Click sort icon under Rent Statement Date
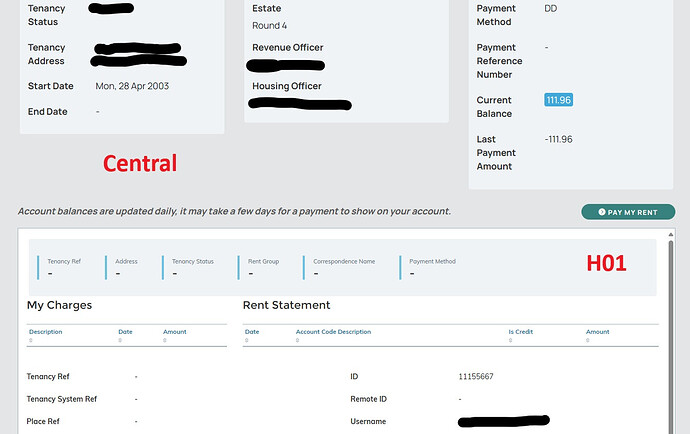Image resolution: width=690 pixels, height=434 pixels. click(x=247, y=340)
